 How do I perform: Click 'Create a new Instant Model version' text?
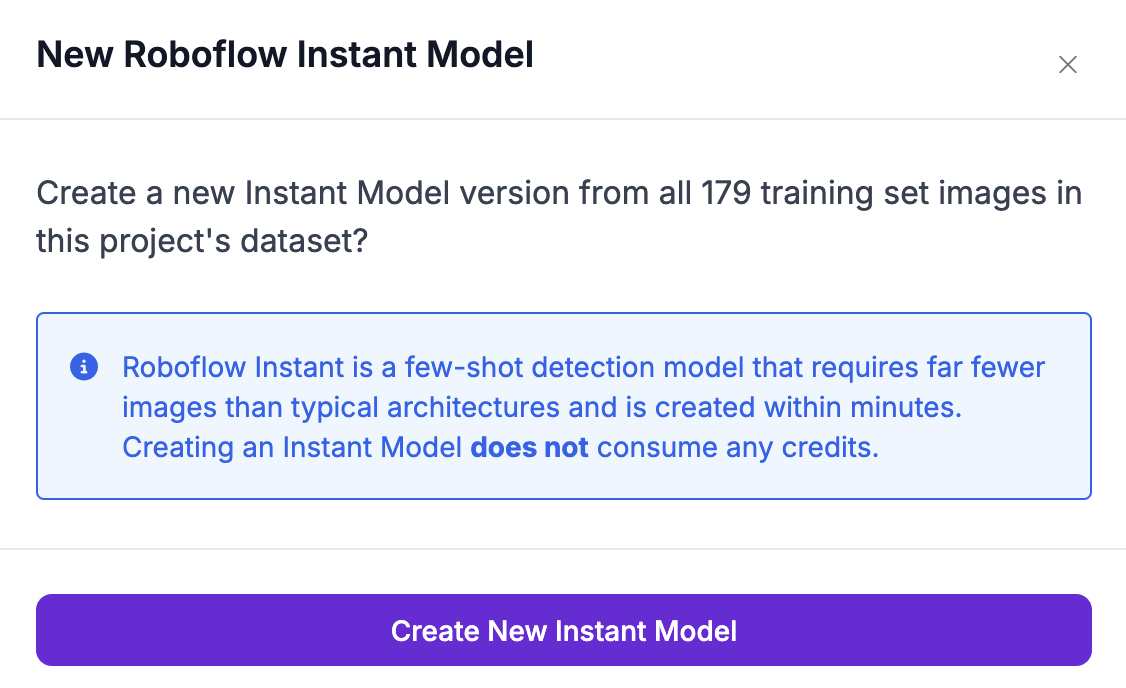click(301, 191)
